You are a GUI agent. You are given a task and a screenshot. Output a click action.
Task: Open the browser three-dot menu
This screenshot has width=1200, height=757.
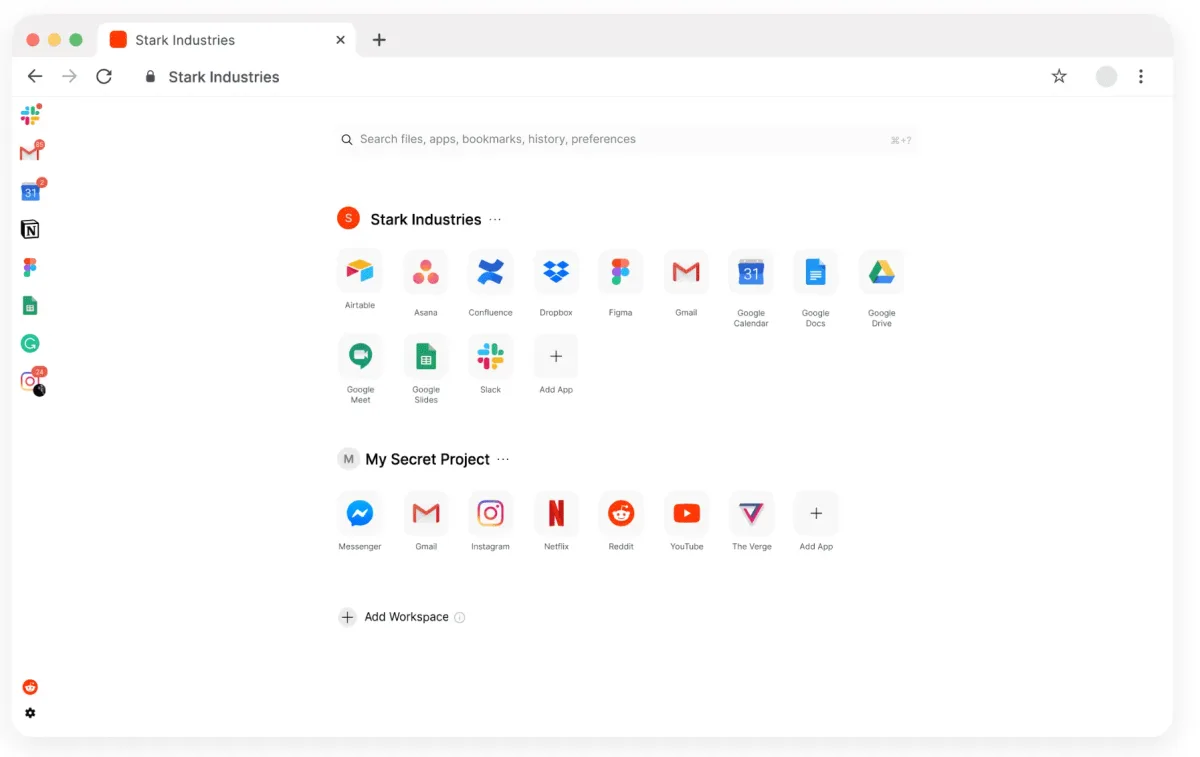1141,77
